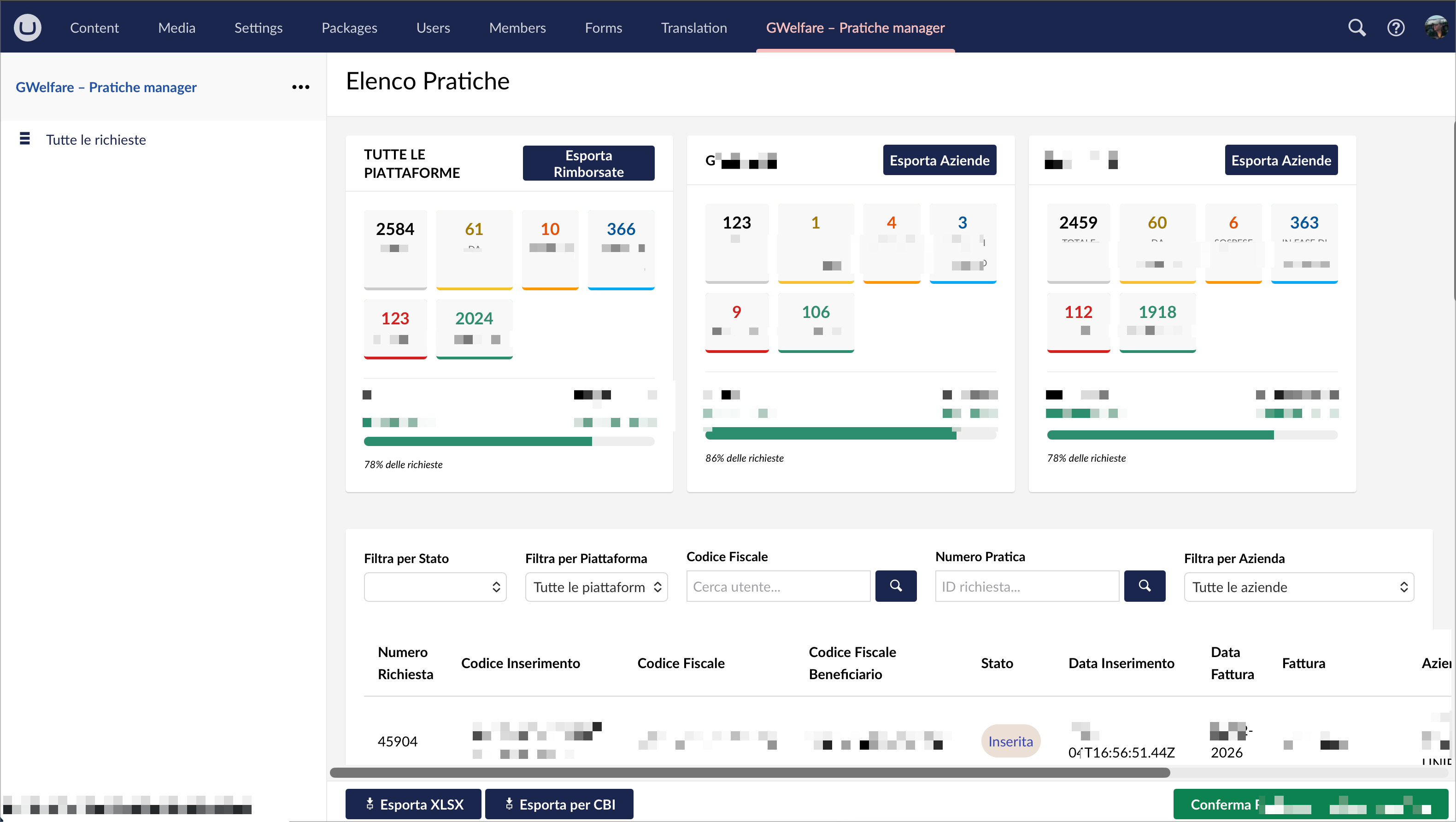The image size is (1456, 822).
Task: Open the user avatar menu
Action: 1436,27
